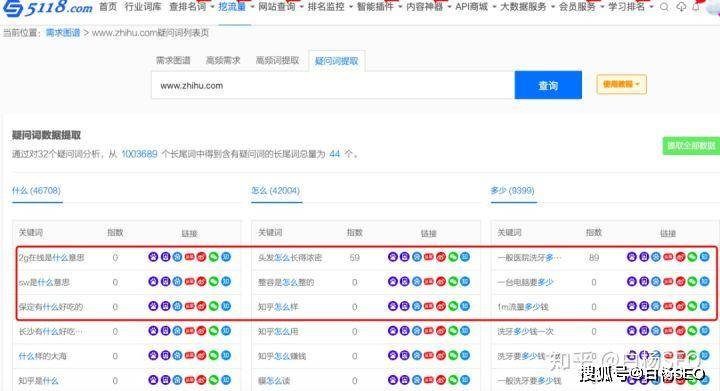Open keyword 2g在线是什么意思
The width and height of the screenshot is (720, 391).
[51, 257]
